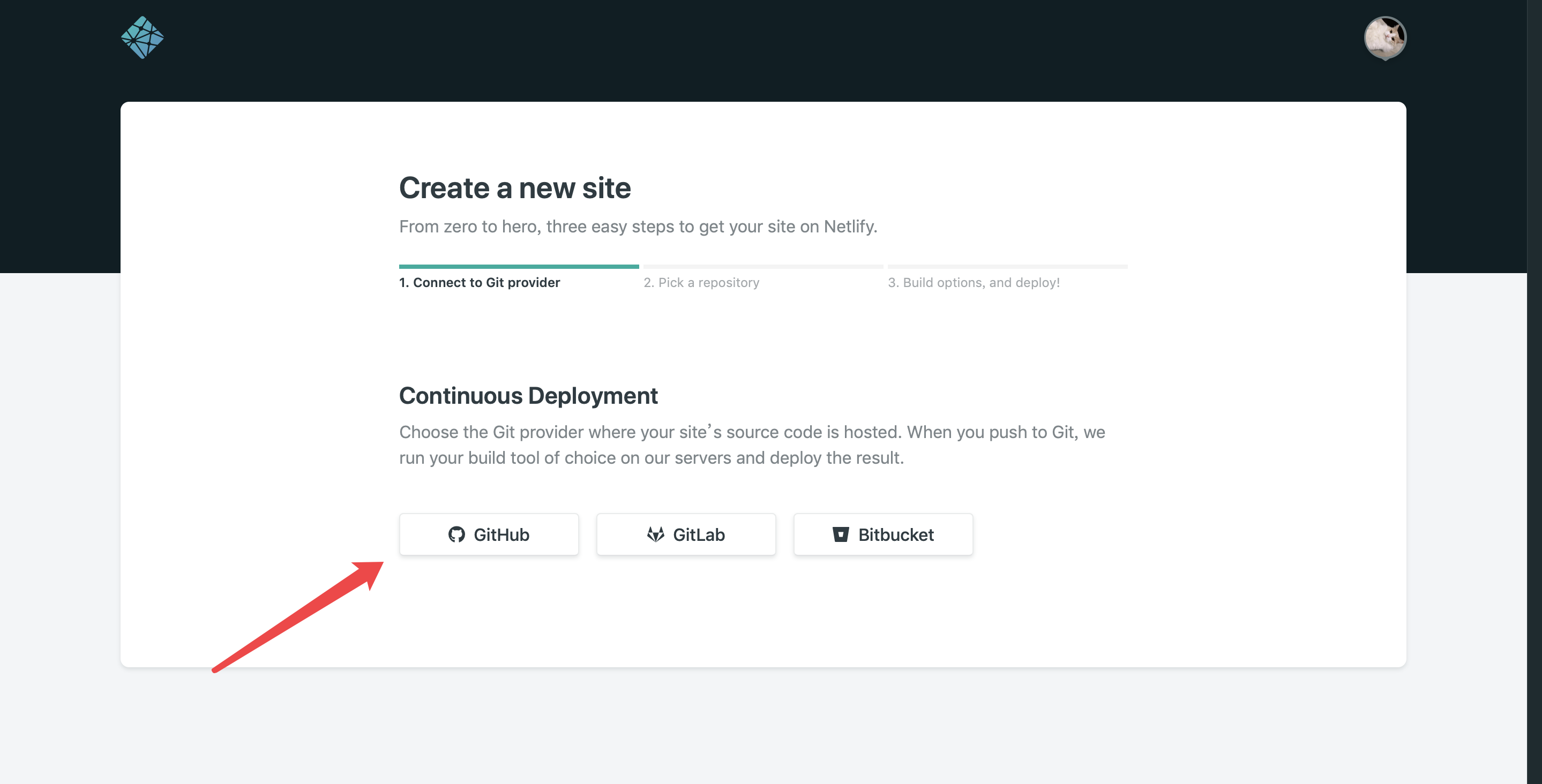
Task: Click the Continuous Deployment heading
Action: coord(528,396)
